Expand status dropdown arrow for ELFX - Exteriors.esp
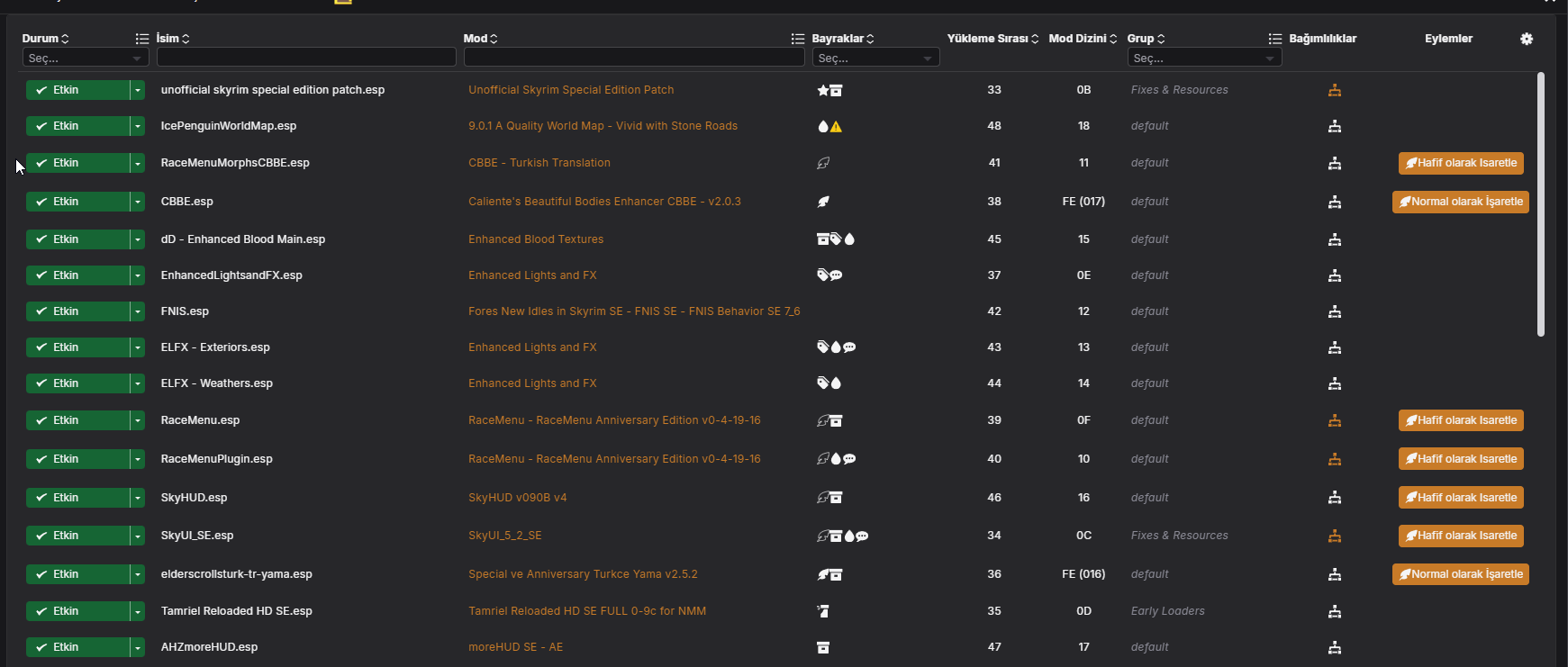 [x=138, y=347]
